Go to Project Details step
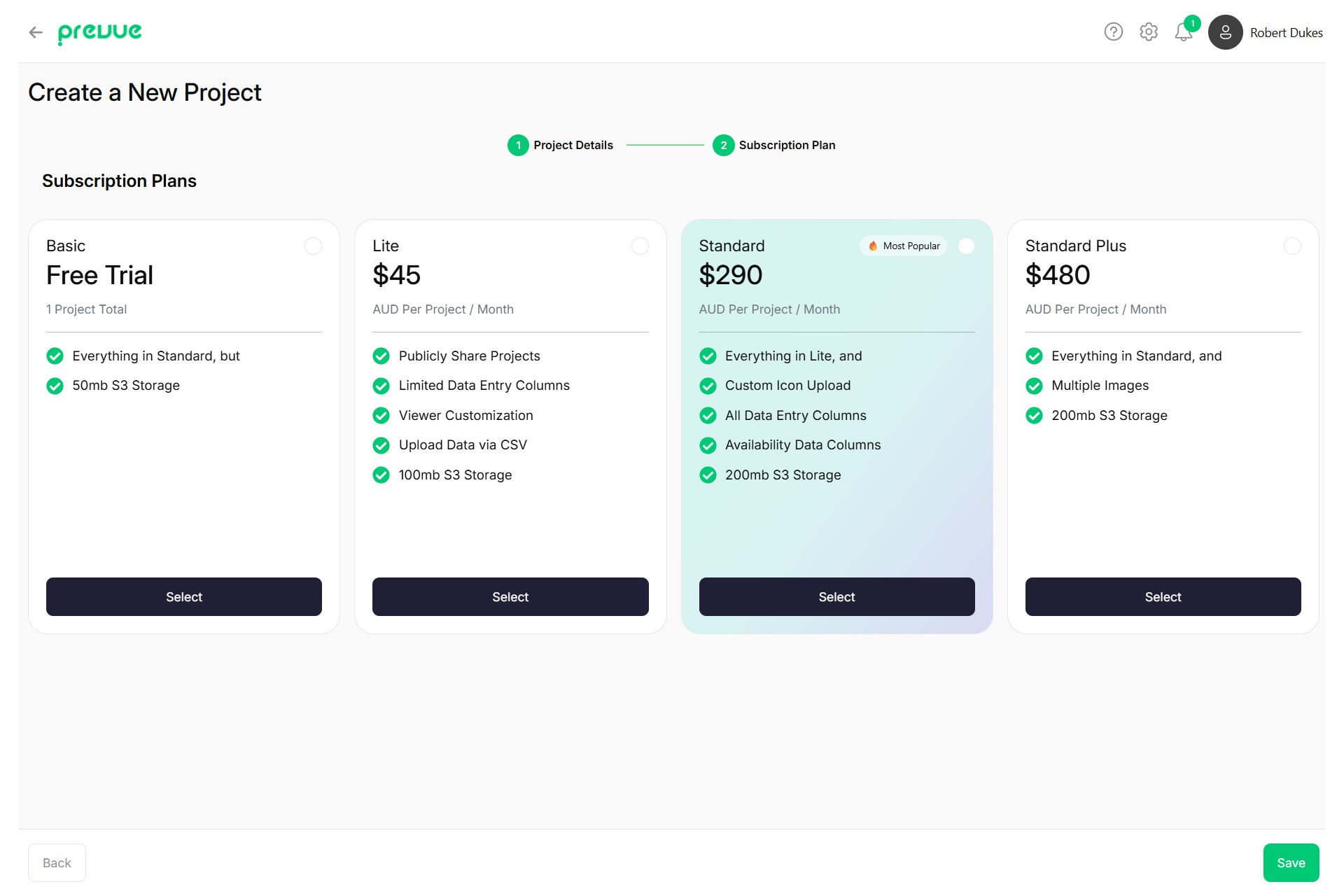This screenshot has width=1344, height=896. pos(573,145)
